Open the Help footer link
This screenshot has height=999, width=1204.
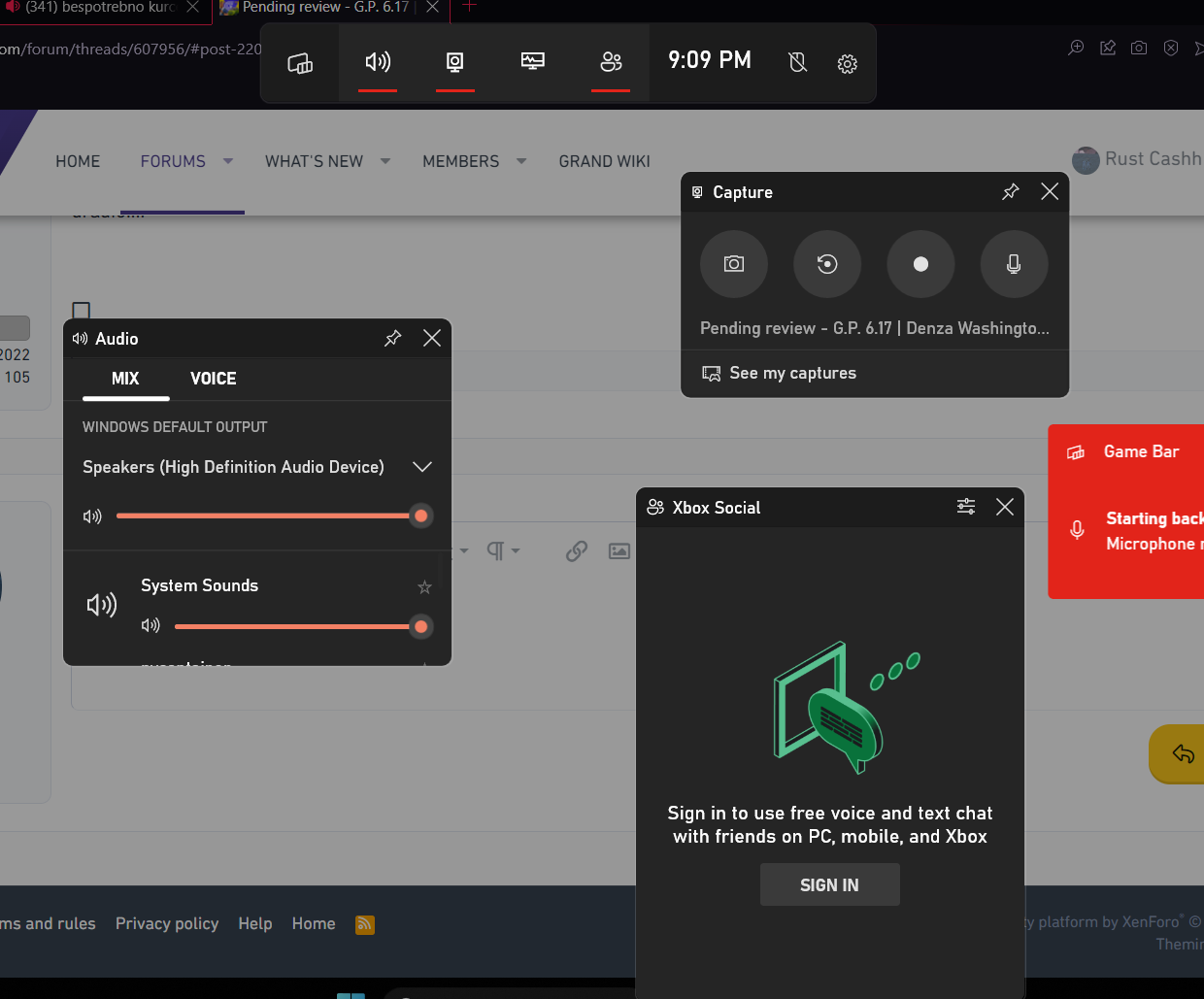pyautogui.click(x=255, y=923)
